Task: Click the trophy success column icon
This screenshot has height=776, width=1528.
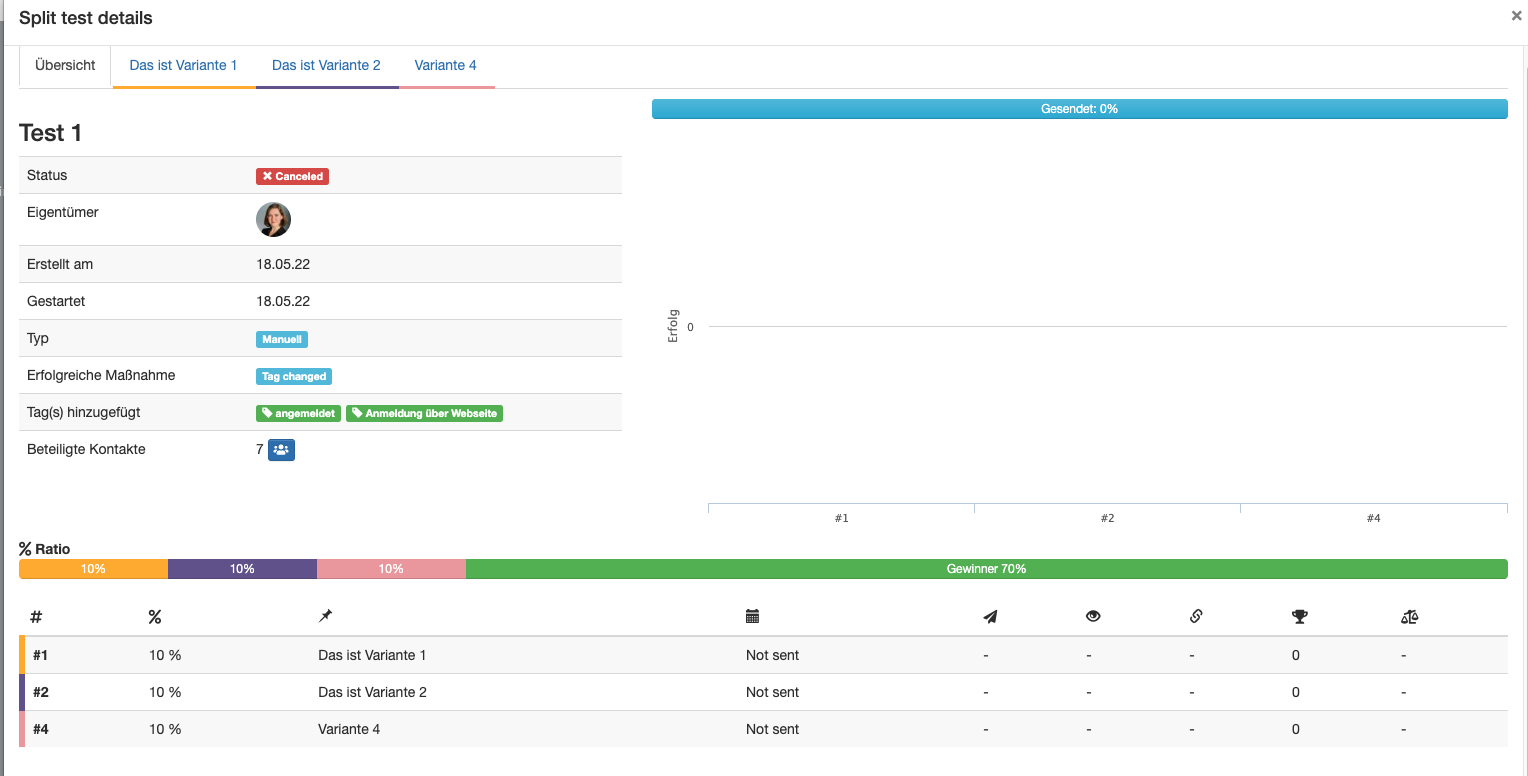Action: (1299, 617)
